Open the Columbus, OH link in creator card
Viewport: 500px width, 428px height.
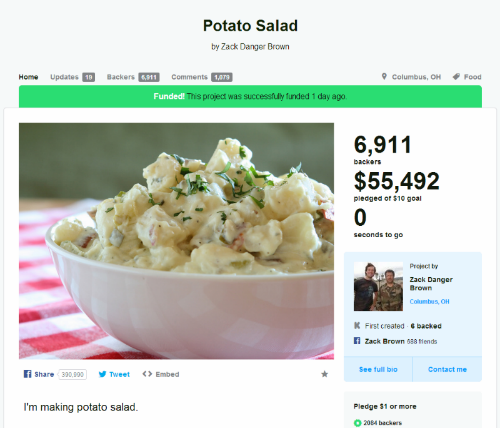pyautogui.click(x=429, y=301)
